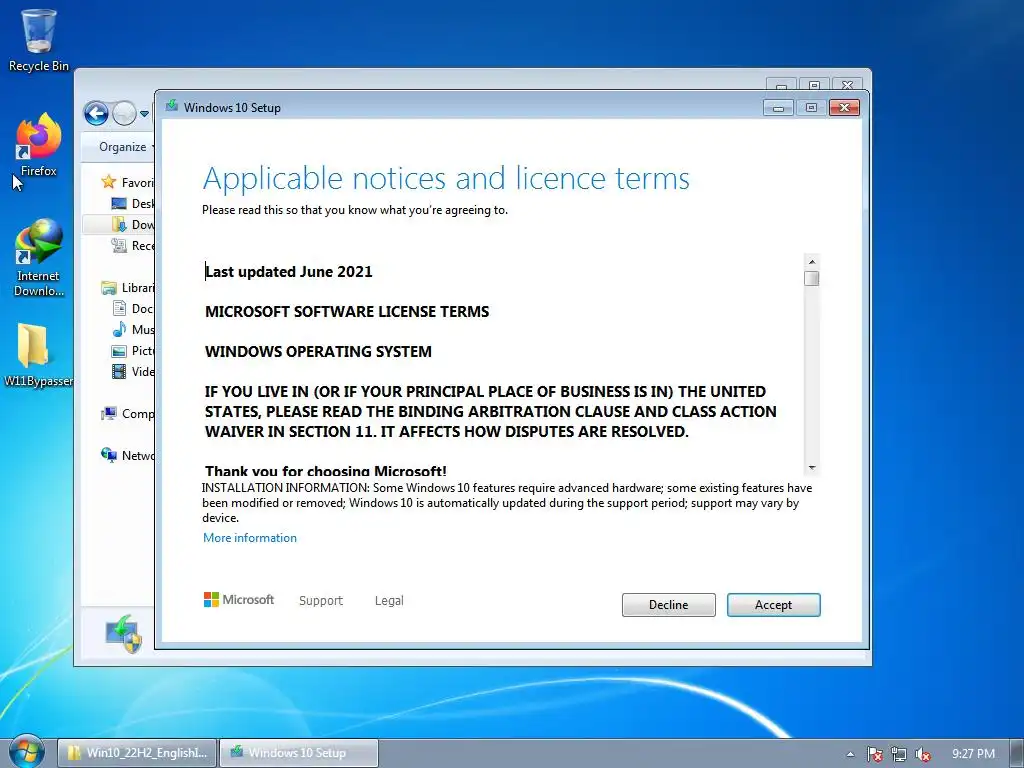1024x768 pixels.
Task: Click the licence text scroll up arrow
Action: coord(812,262)
